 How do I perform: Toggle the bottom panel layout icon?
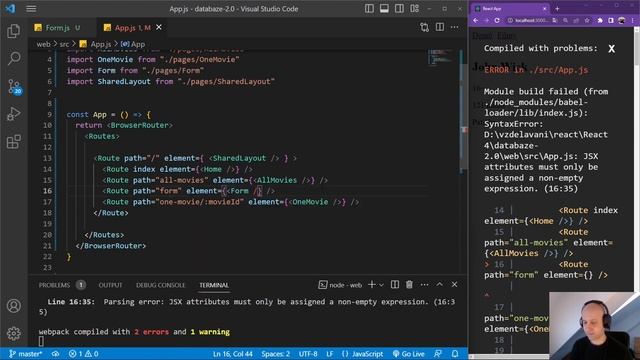[x=384, y=9]
